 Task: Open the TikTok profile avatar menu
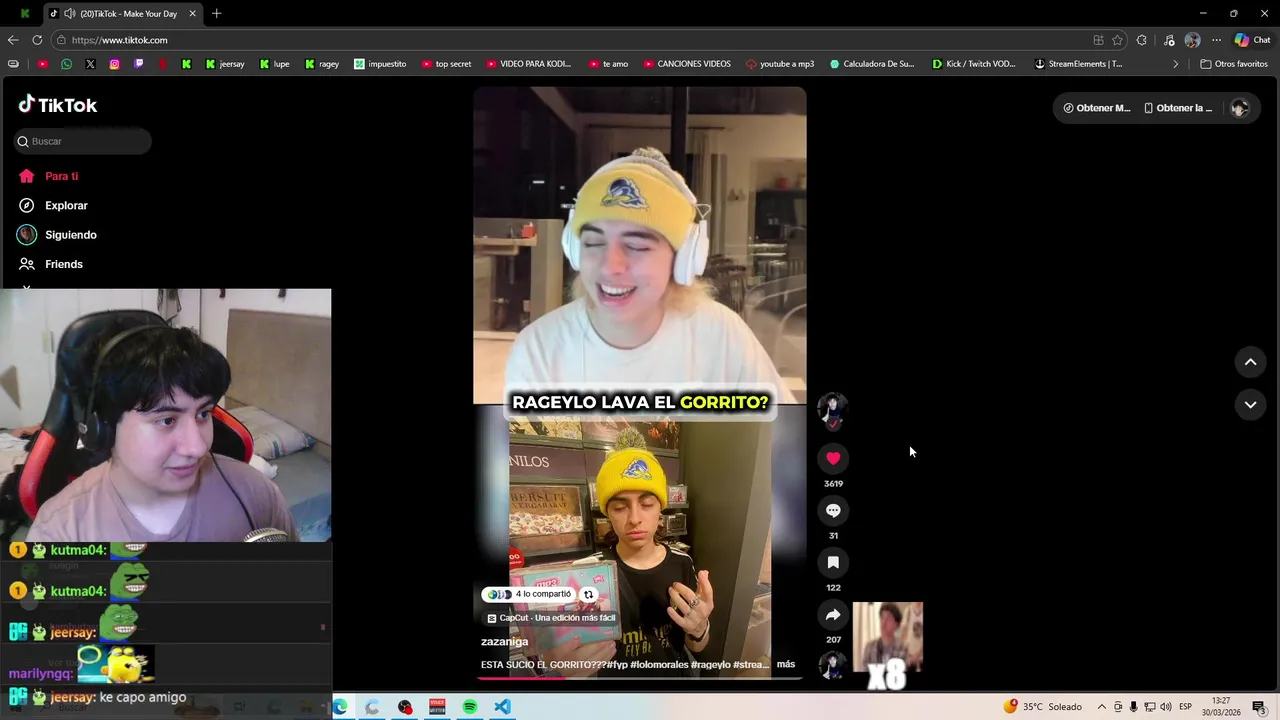pyautogui.click(x=1239, y=108)
